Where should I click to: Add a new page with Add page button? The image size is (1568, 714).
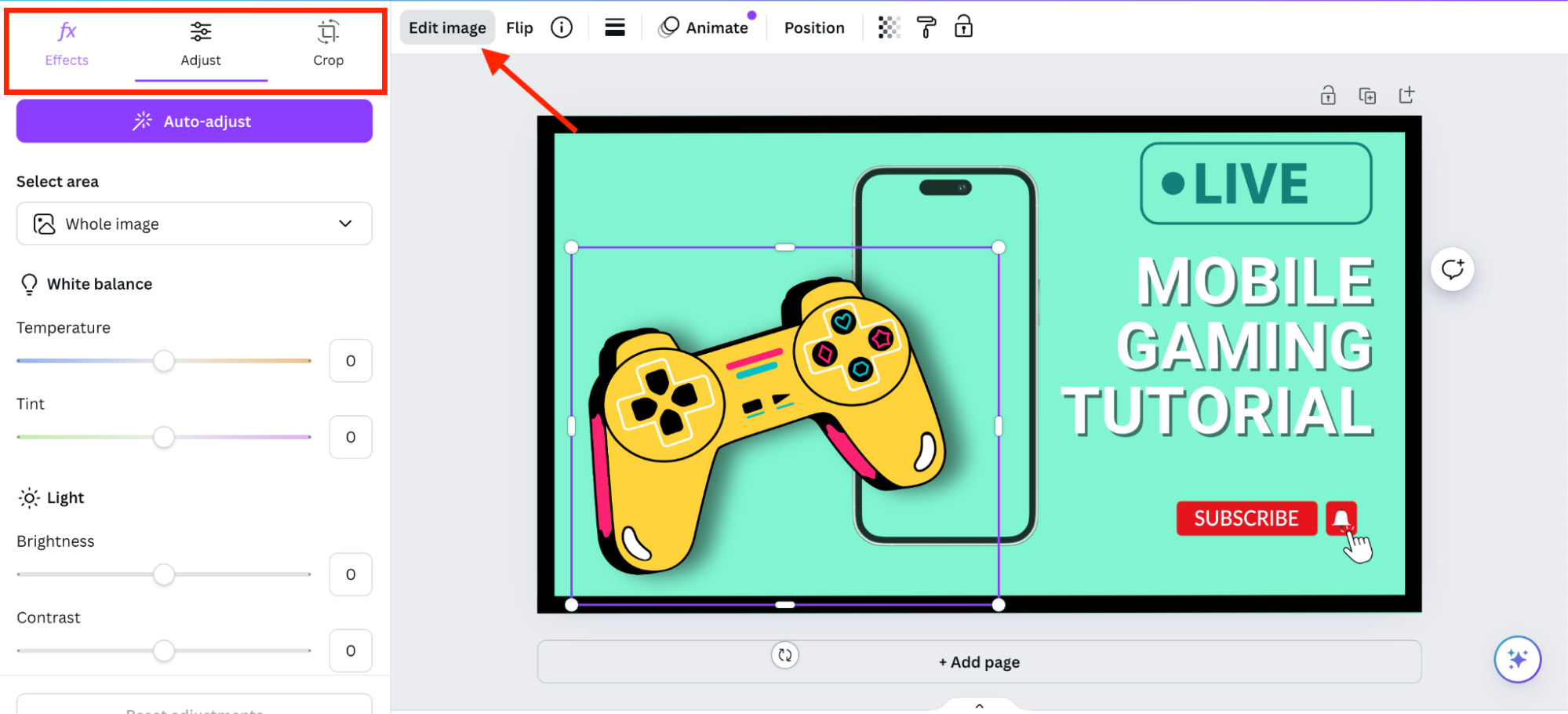978,661
